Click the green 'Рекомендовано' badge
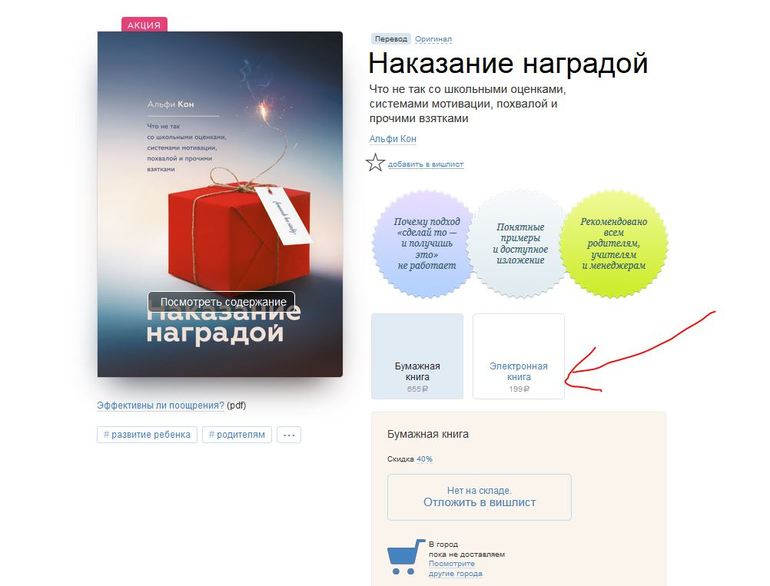The width and height of the screenshot is (770, 586). point(613,244)
